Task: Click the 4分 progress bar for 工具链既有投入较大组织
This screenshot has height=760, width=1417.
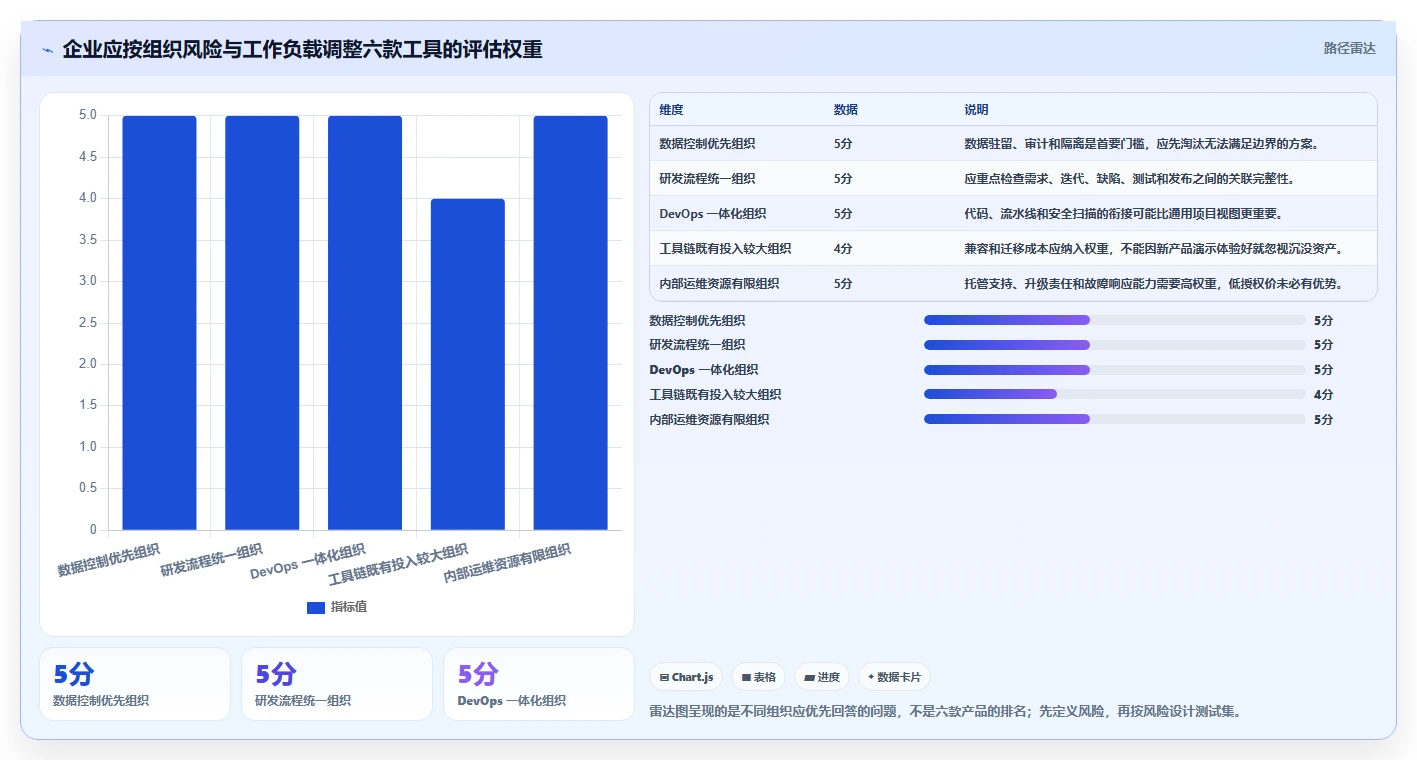Action: coord(1115,394)
